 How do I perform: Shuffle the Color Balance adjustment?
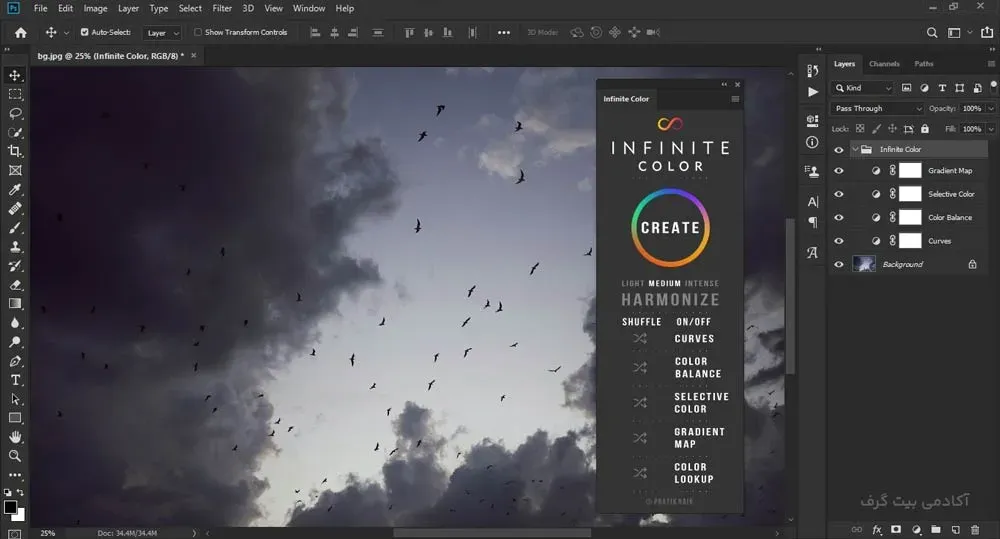[x=640, y=367]
